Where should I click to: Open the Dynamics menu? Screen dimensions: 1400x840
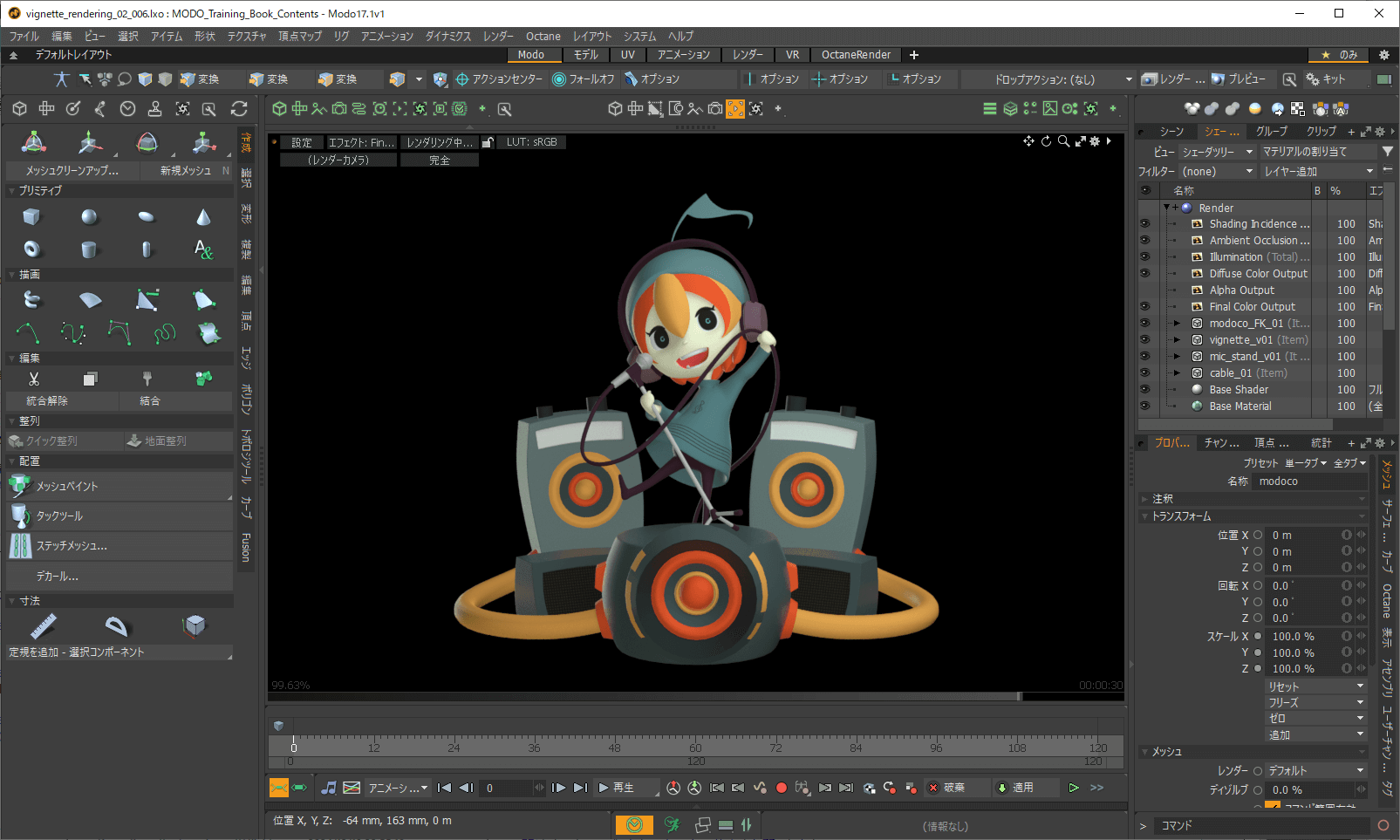pyautogui.click(x=448, y=36)
